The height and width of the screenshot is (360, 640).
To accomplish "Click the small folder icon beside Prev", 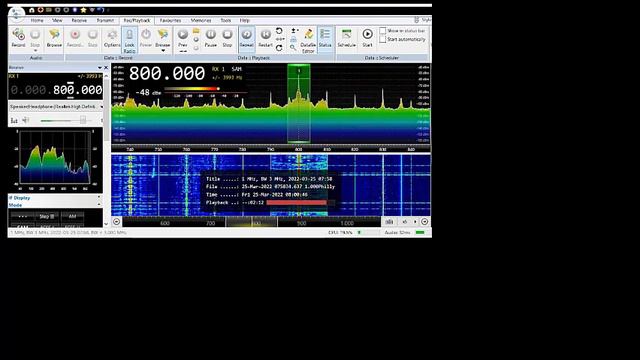I will click(196, 31).
